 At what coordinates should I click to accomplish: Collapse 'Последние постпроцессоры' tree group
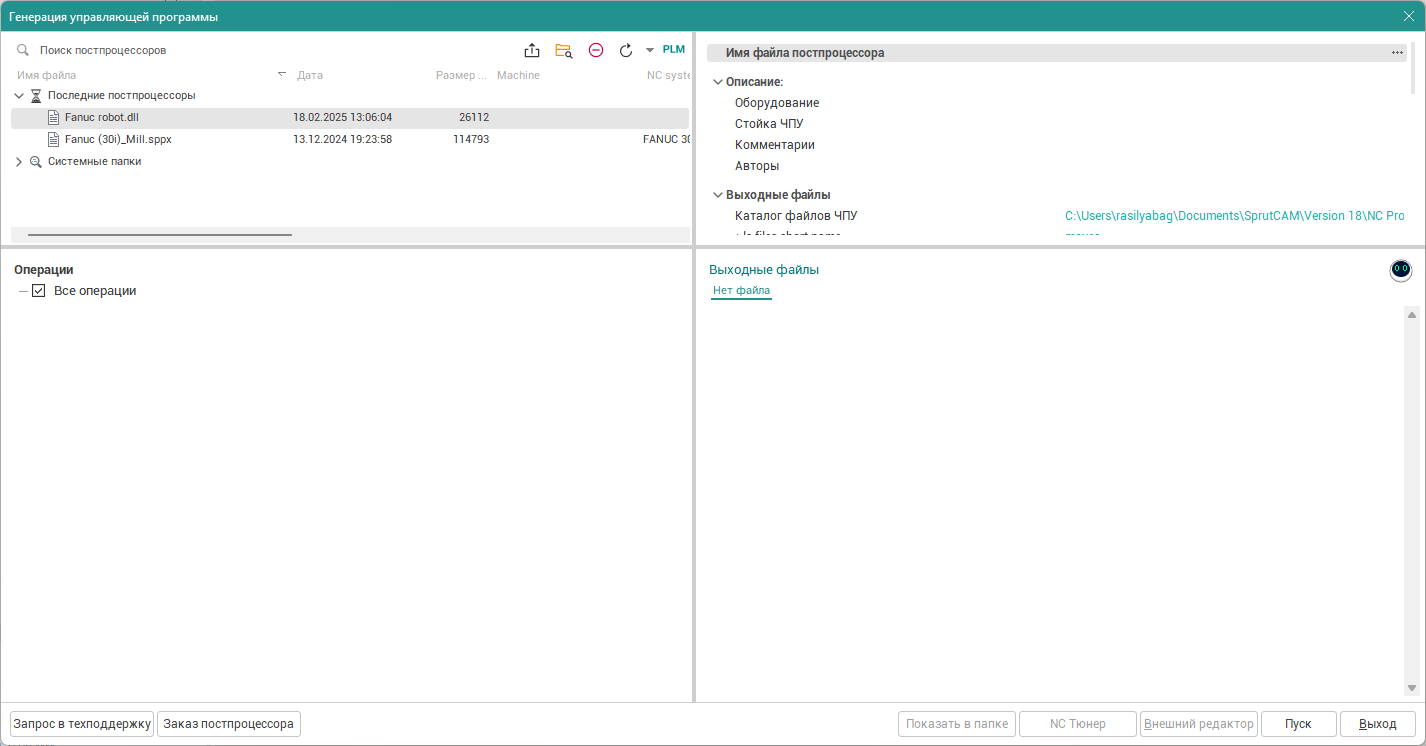point(19,96)
